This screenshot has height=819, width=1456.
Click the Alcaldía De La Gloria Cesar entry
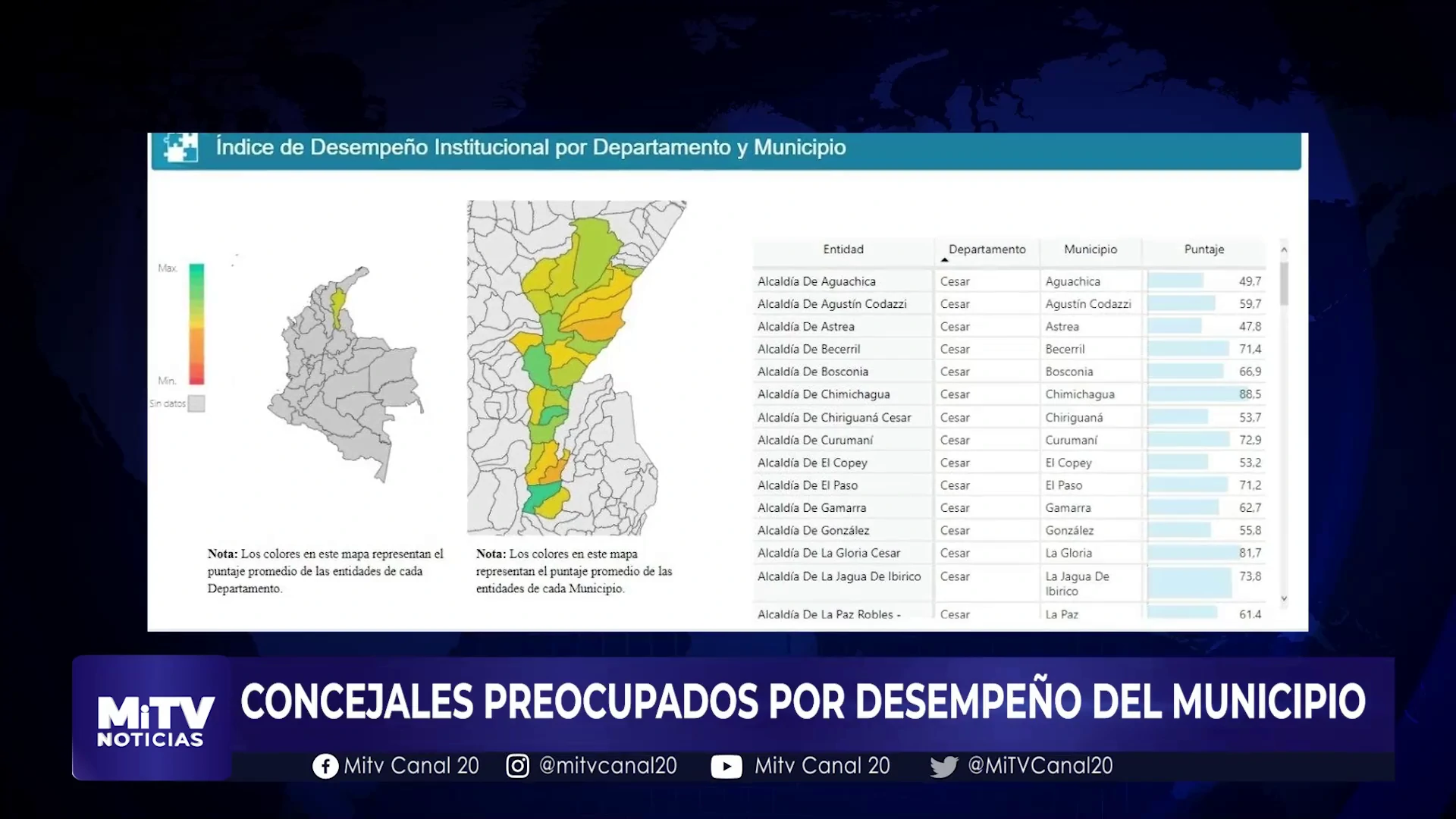pos(829,553)
